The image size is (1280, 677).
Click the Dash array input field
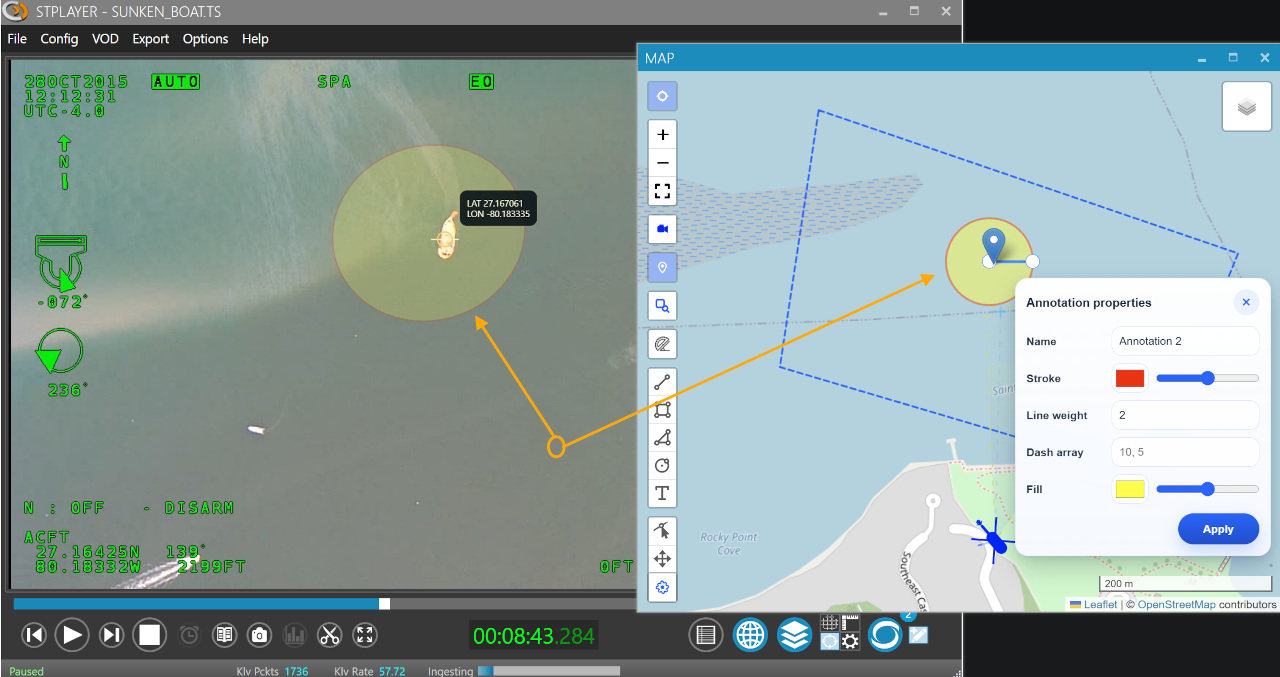1185,452
